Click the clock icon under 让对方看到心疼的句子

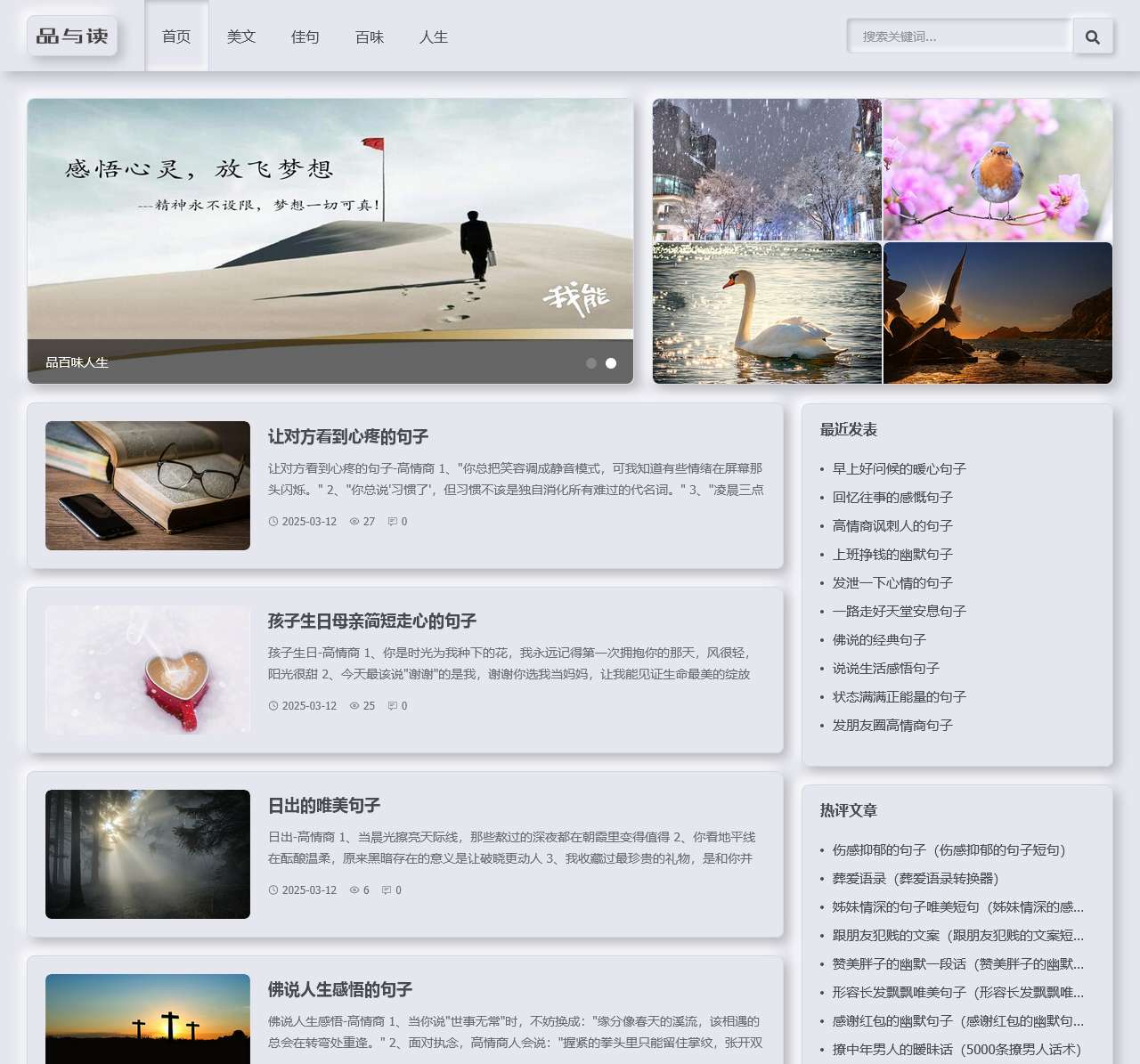pos(272,521)
